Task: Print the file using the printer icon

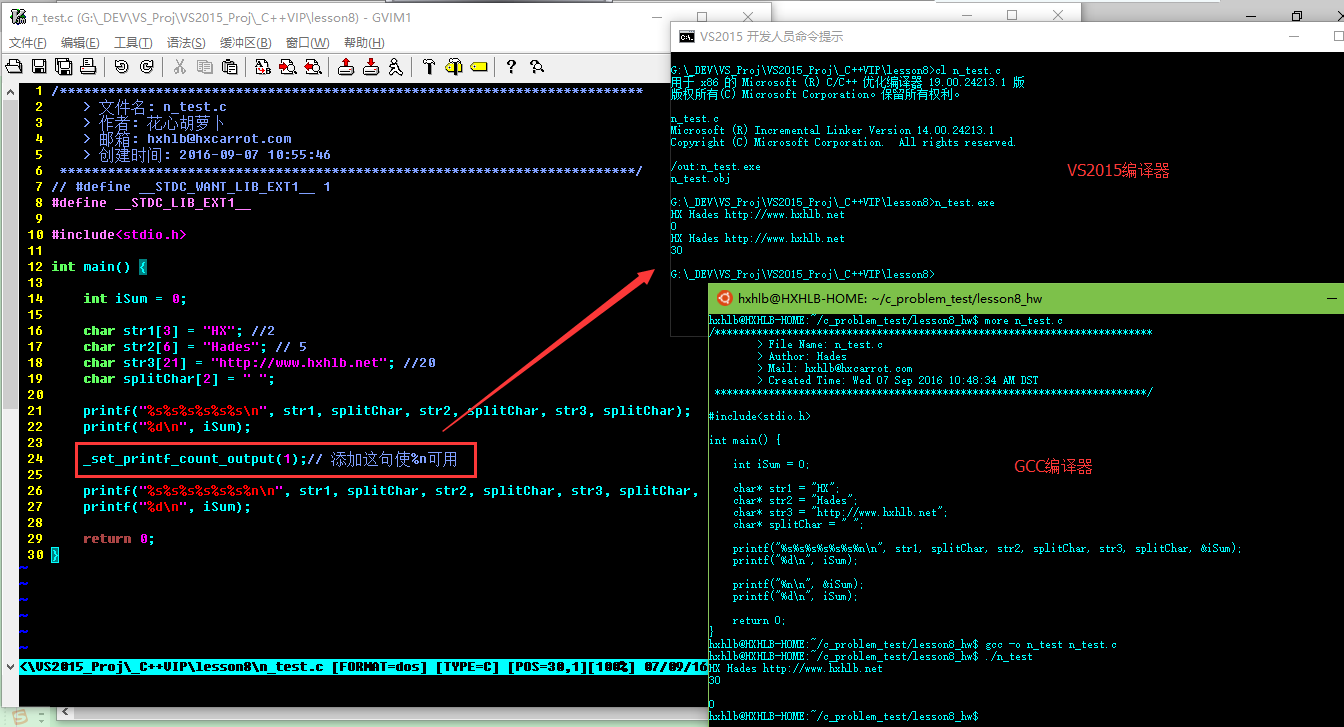Action: coord(88,67)
